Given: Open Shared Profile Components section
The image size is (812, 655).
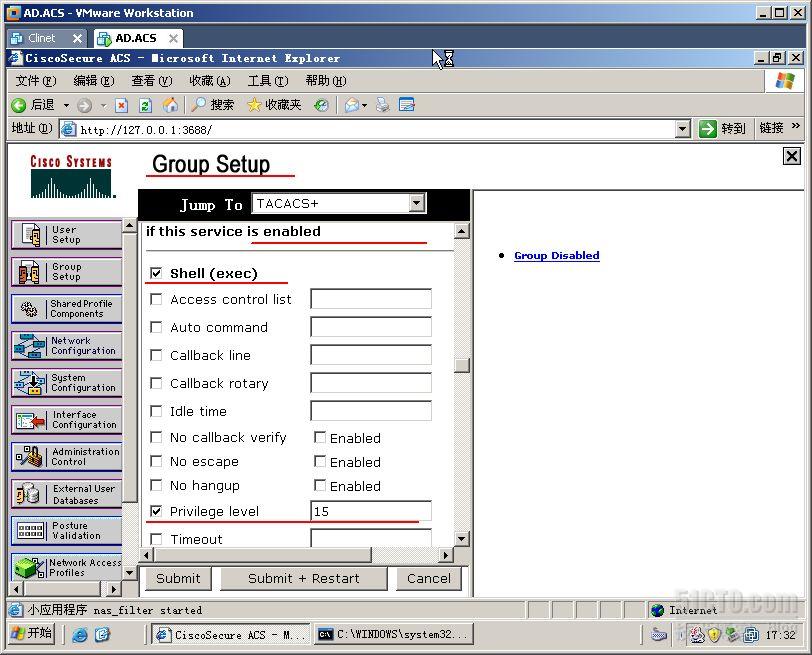Looking at the screenshot, I should coord(66,309).
